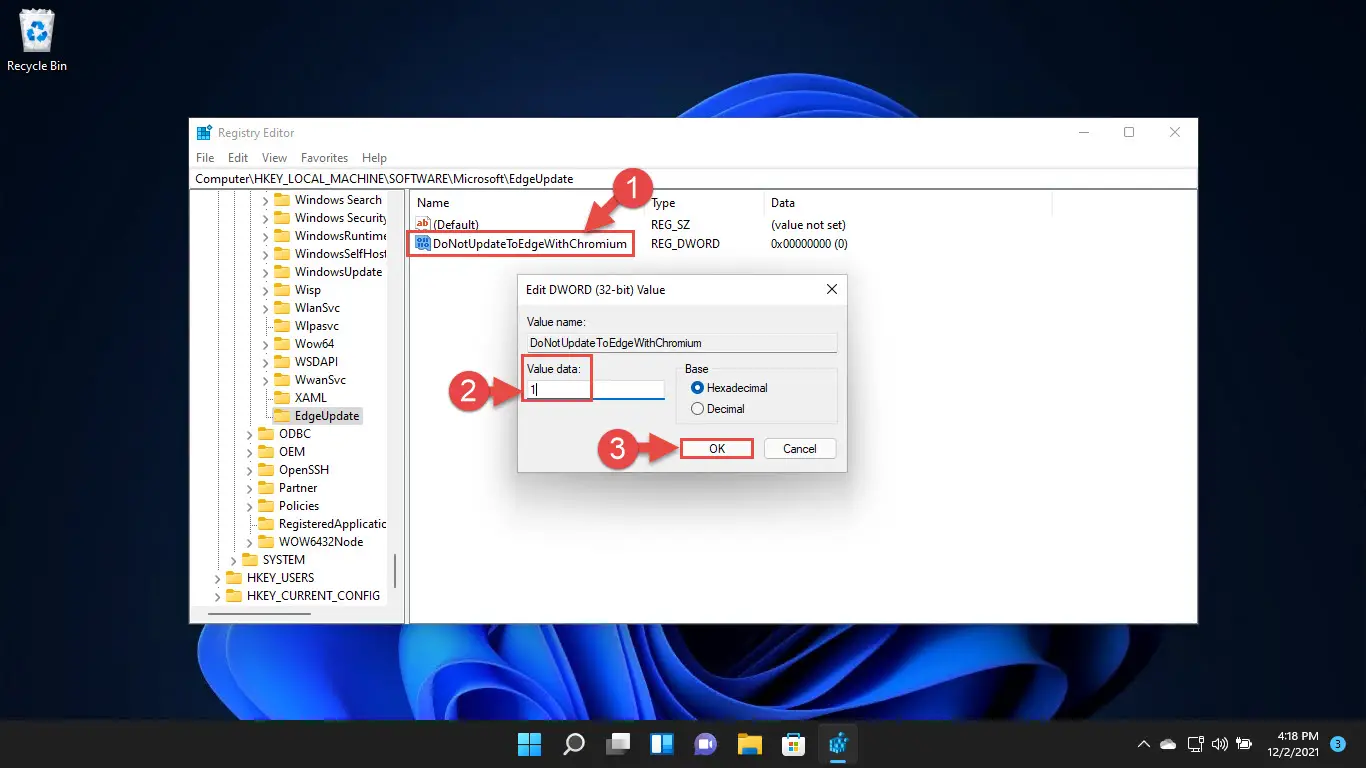Click the network tray icon
The image size is (1366, 768).
tap(1195, 744)
